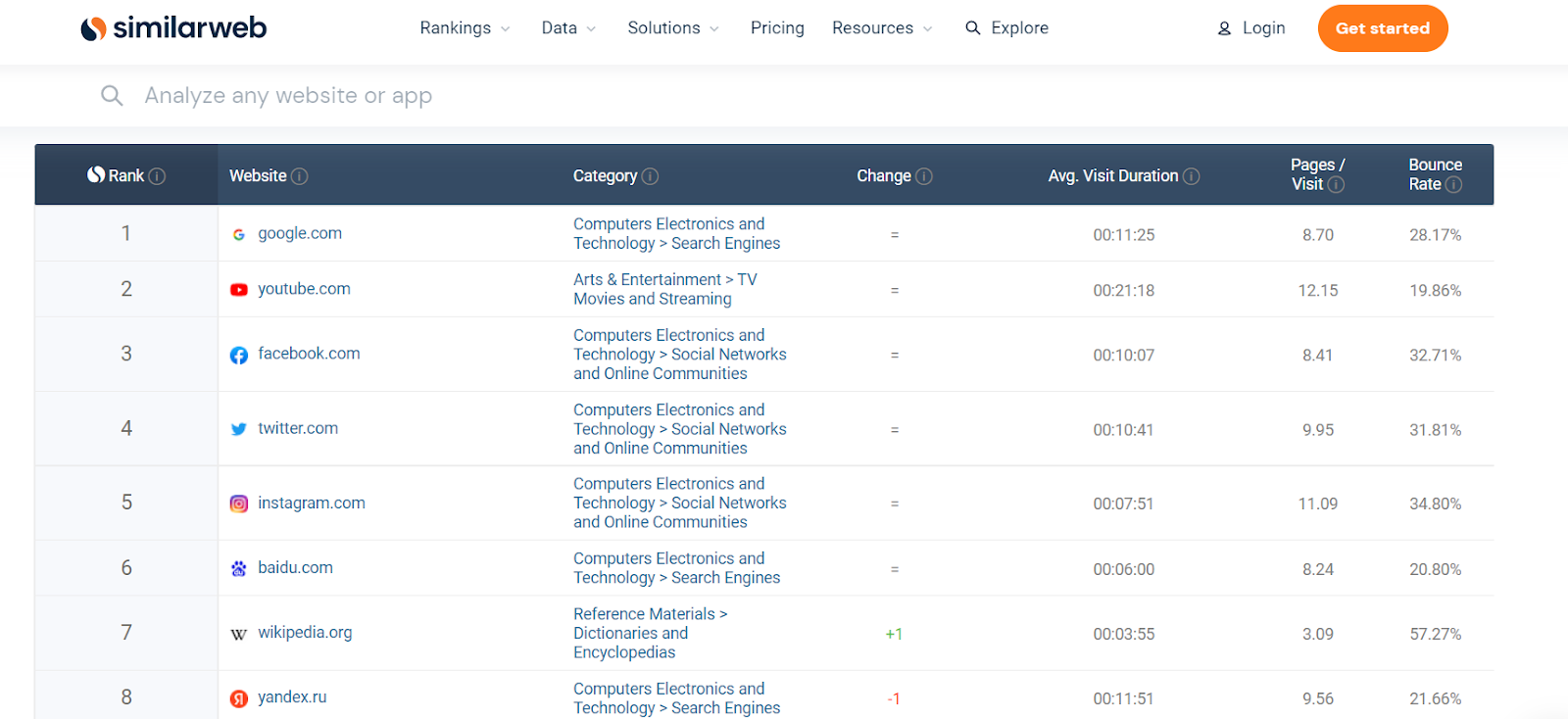Click the 11.09 pages per visit value
Image resolution: width=1568 pixels, height=719 pixels.
(1318, 504)
